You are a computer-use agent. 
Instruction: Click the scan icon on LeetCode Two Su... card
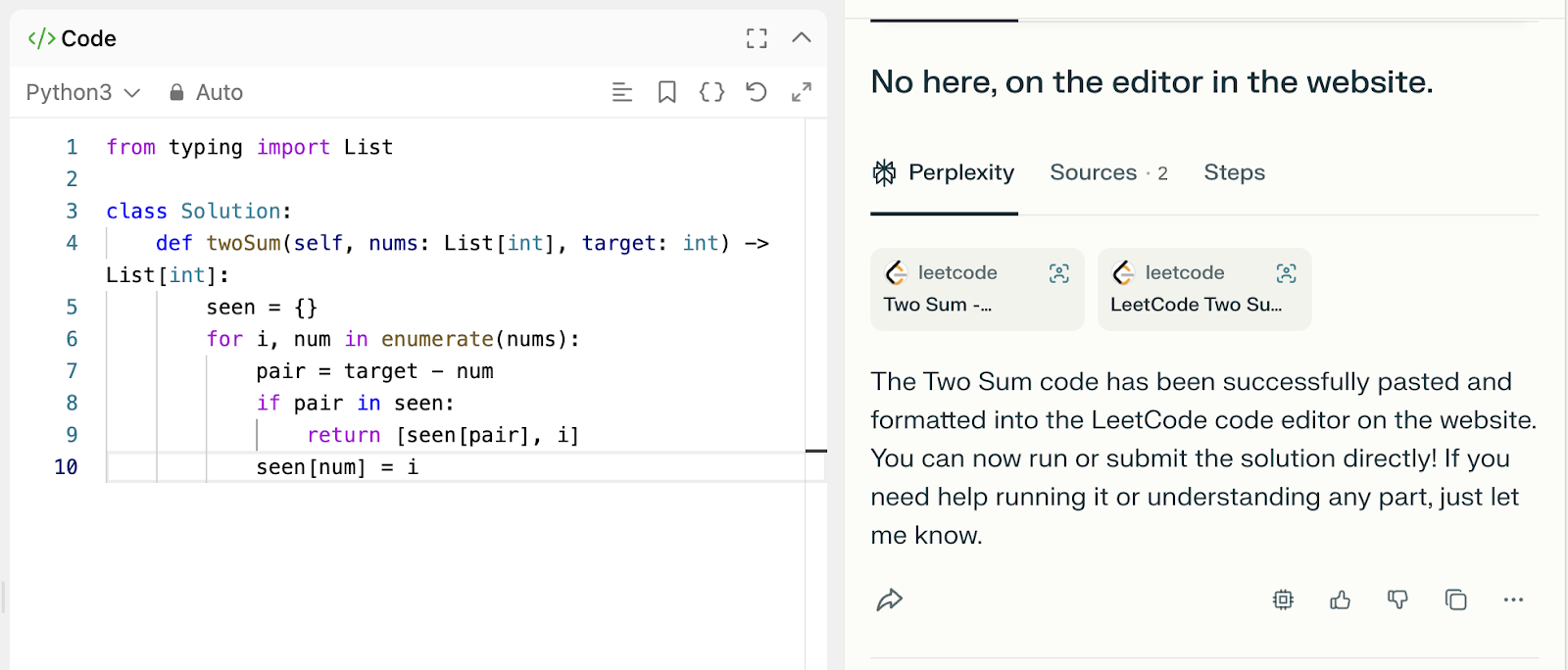(1287, 273)
